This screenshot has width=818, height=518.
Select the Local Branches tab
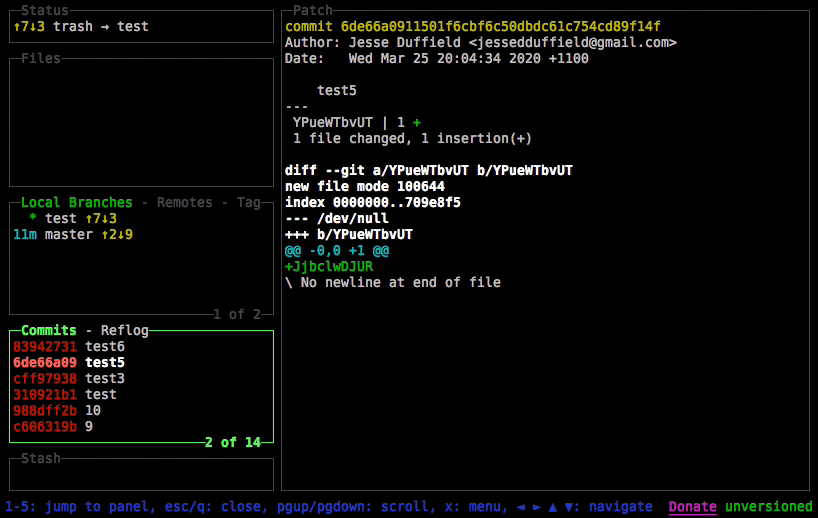[x=76, y=202]
